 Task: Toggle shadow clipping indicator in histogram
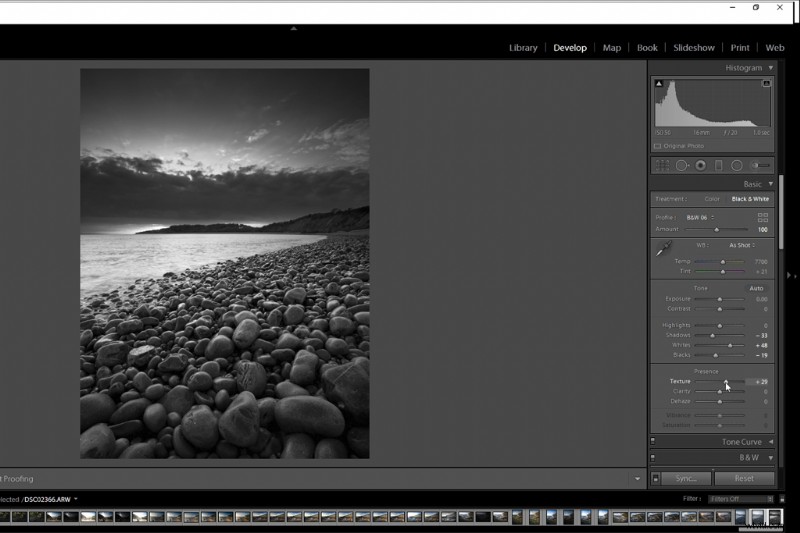click(659, 83)
